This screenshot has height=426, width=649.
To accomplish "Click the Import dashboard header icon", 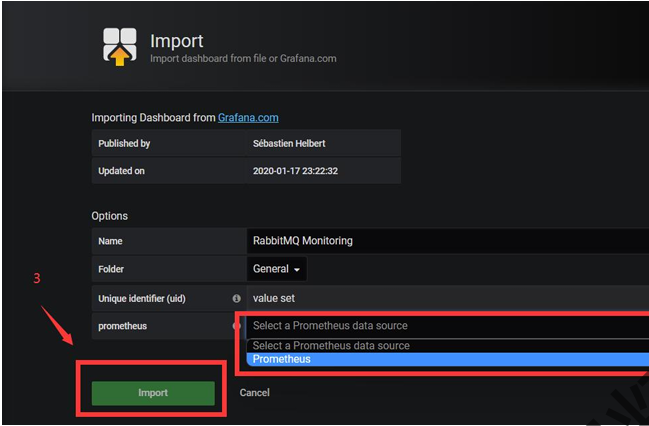I will coord(120,47).
